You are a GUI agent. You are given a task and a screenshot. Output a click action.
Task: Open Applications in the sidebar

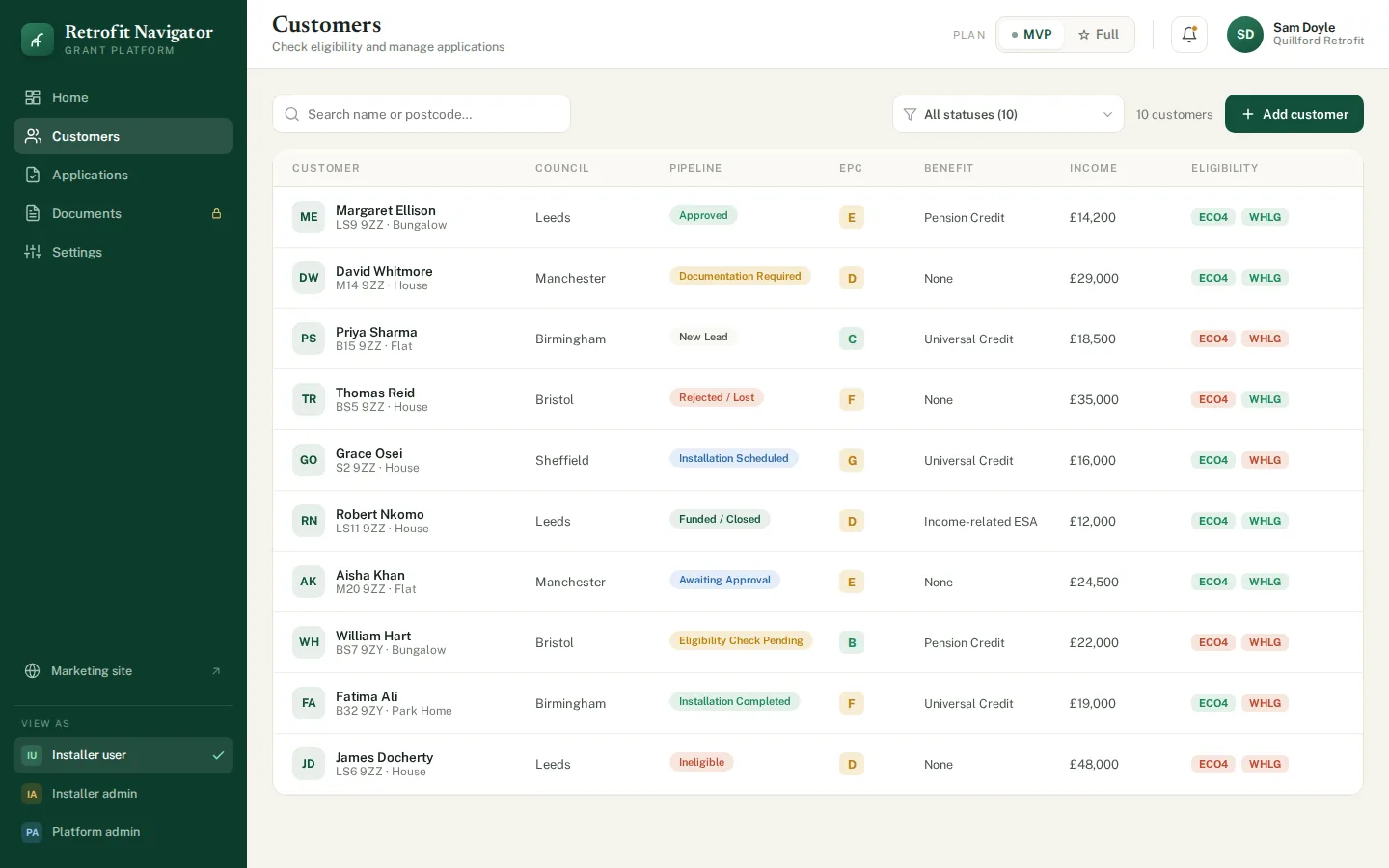tap(123, 175)
